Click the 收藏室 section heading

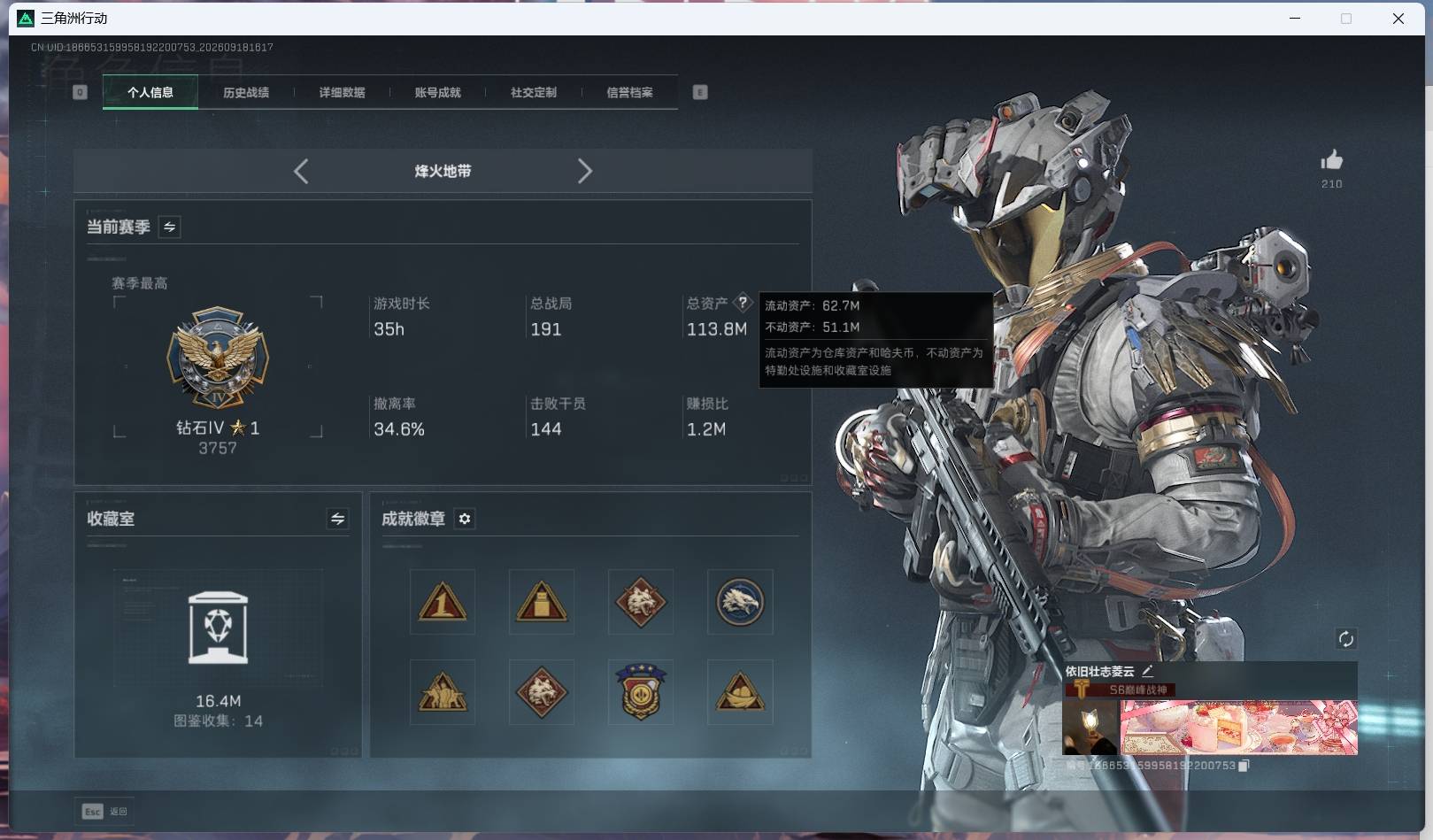[111, 519]
